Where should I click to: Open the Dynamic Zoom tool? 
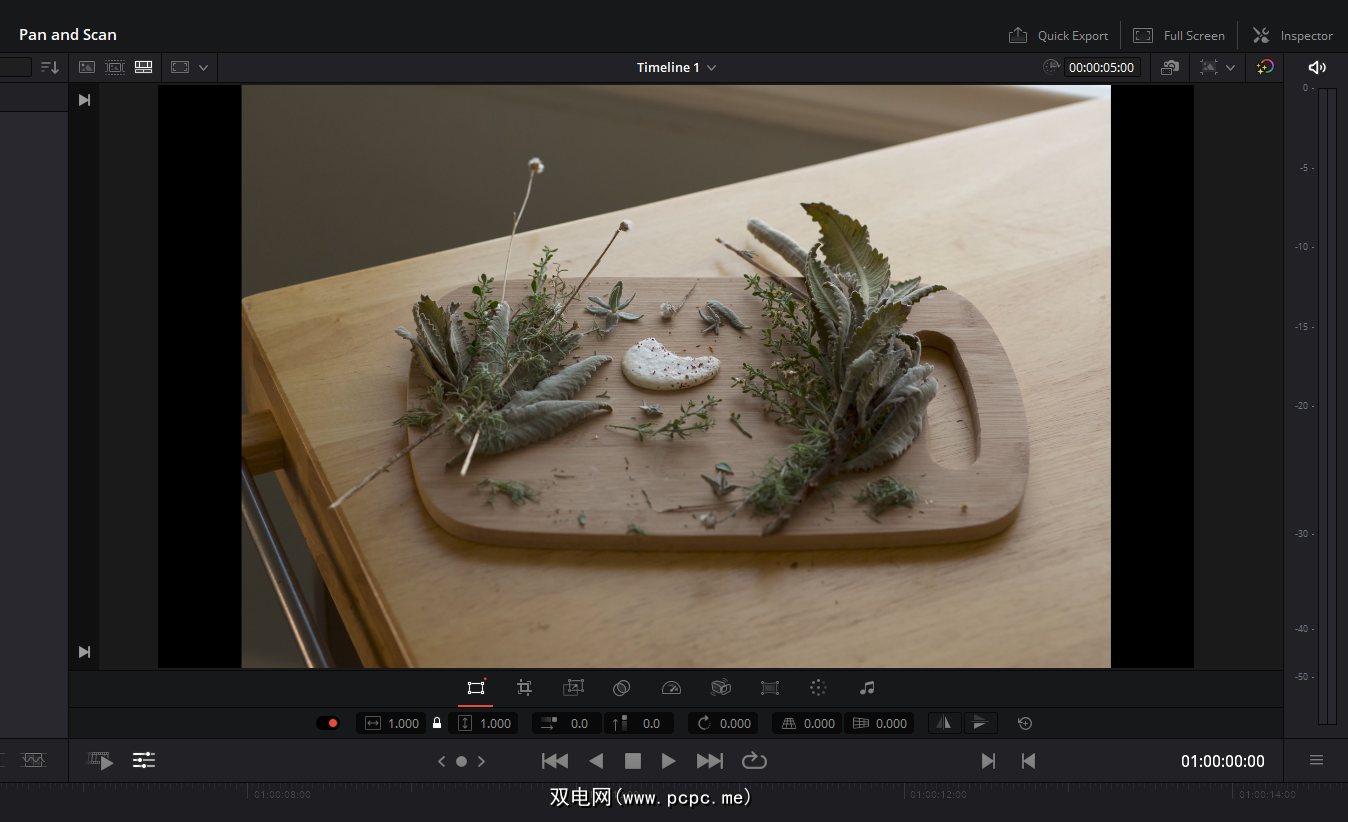[x=573, y=688]
